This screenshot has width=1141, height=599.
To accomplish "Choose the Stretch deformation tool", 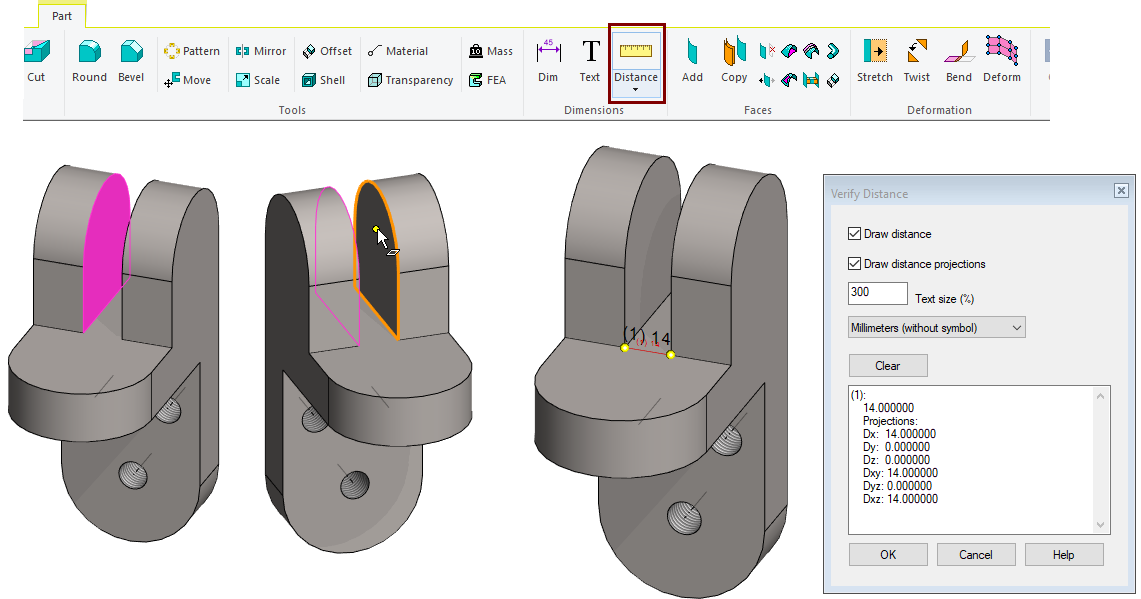I will (x=874, y=61).
